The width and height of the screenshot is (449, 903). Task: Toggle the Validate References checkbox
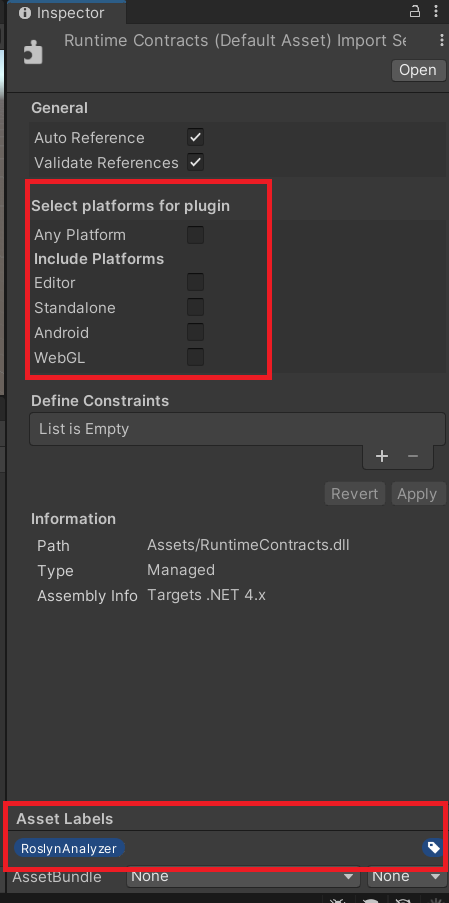[195, 162]
